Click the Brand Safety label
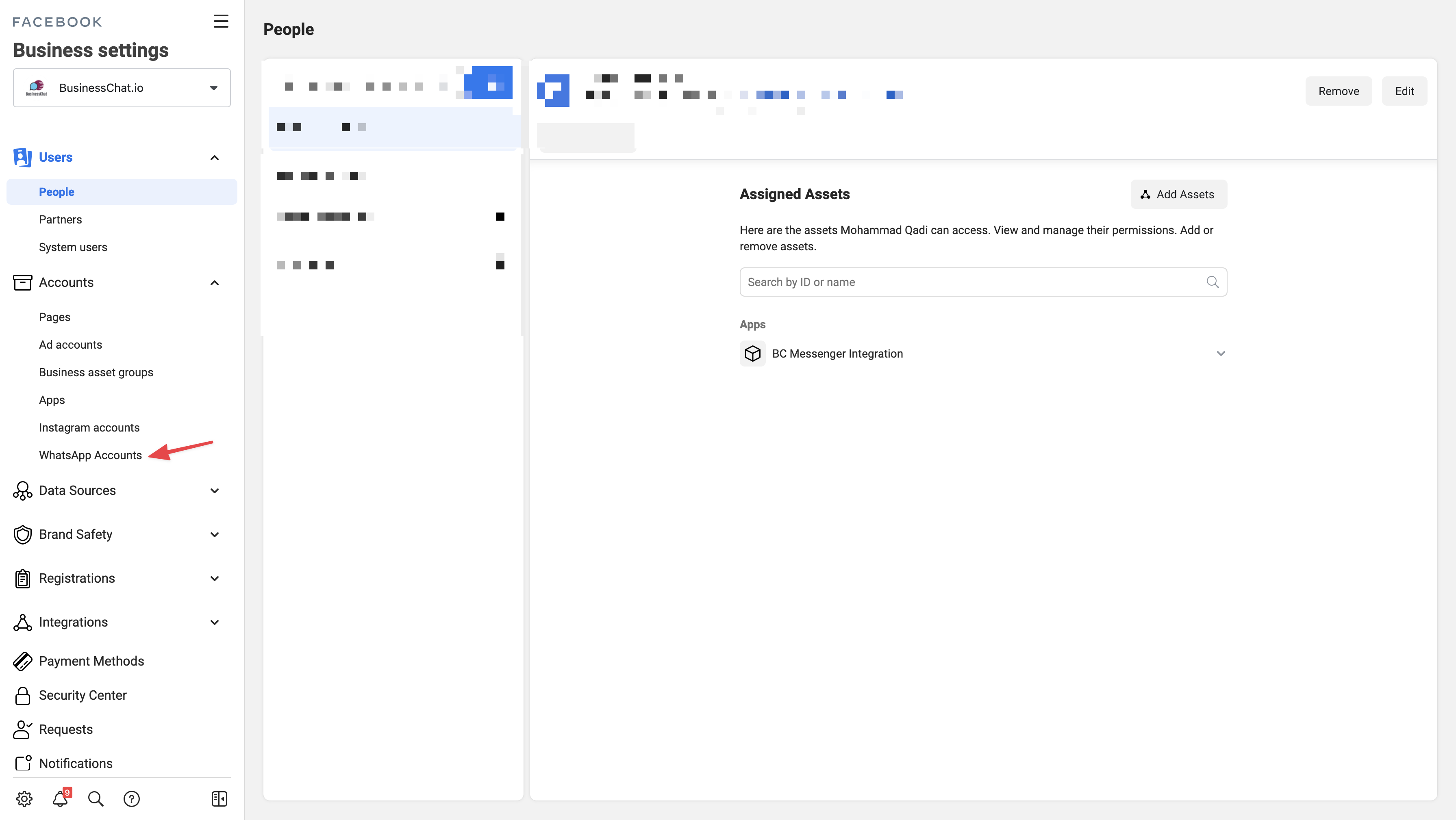This screenshot has height=820, width=1456. point(76,535)
